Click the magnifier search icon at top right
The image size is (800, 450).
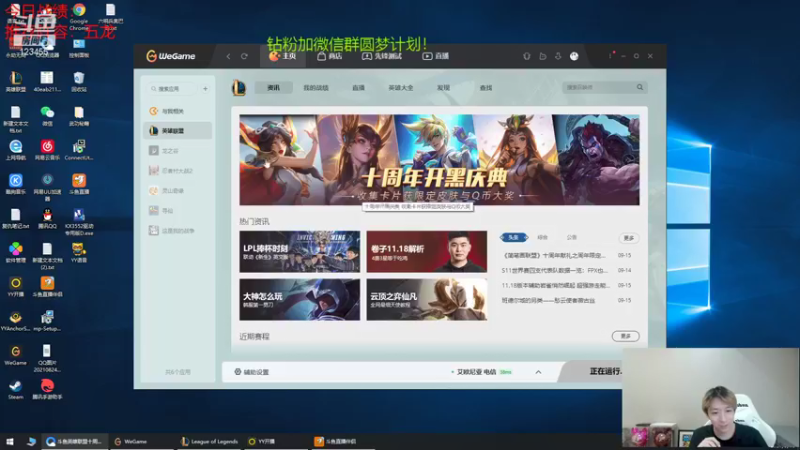point(640,87)
